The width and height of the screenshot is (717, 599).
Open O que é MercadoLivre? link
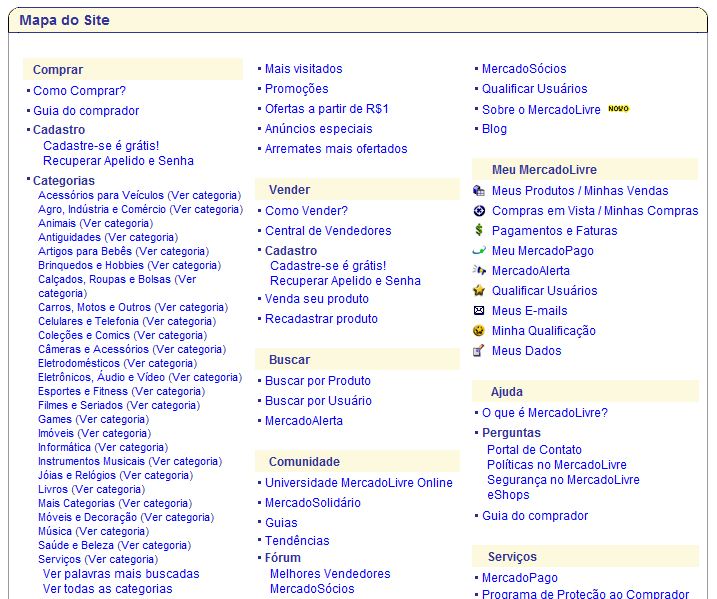click(x=545, y=413)
